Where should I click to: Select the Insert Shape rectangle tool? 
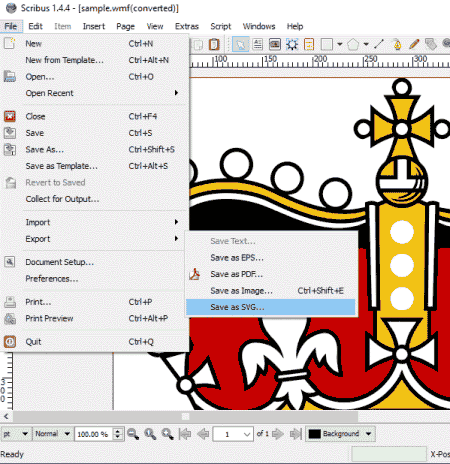point(327,44)
